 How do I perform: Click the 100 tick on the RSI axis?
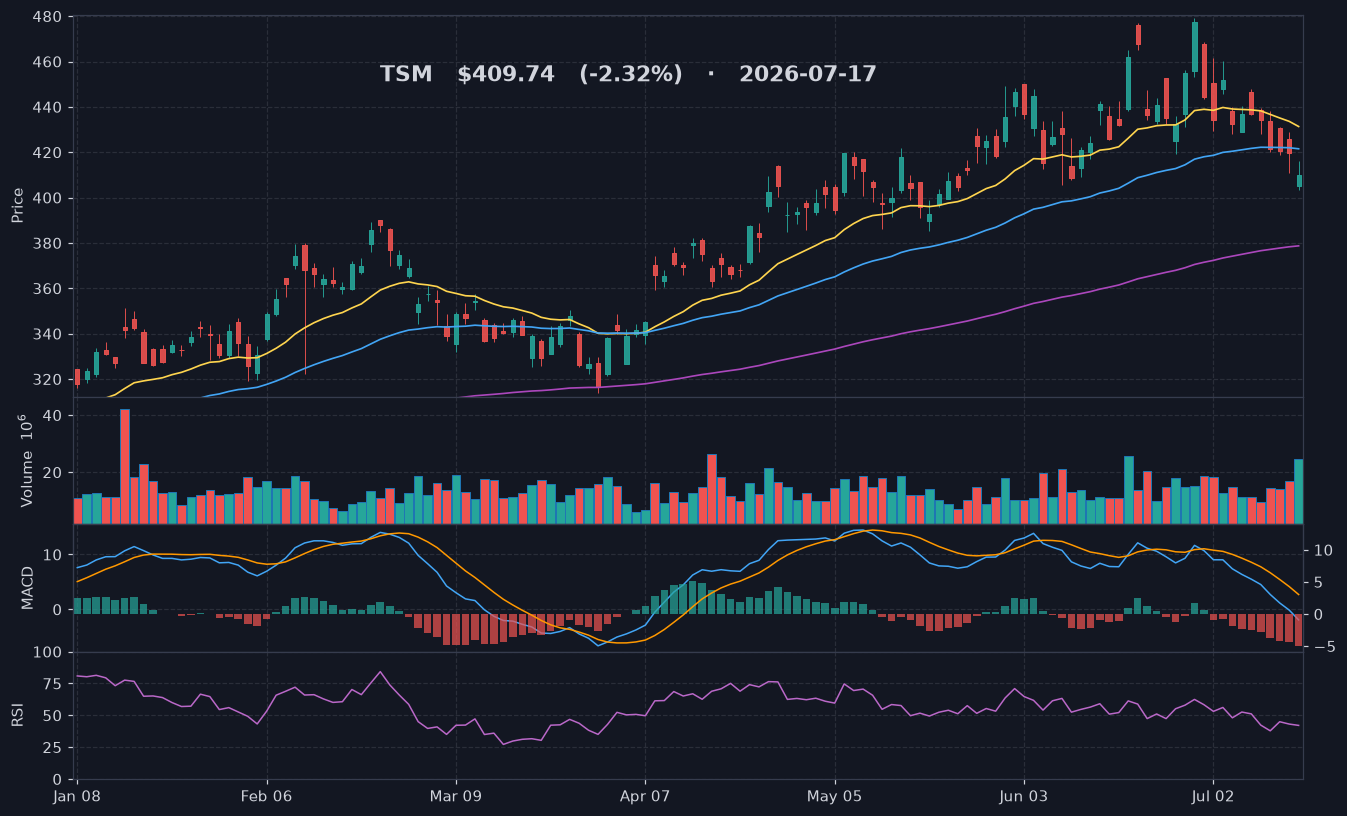click(x=48, y=652)
